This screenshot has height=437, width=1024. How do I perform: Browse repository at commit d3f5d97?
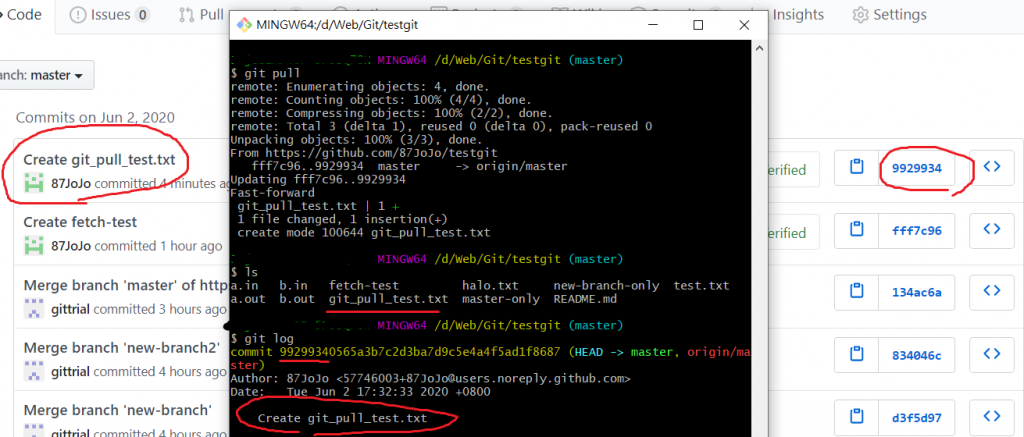[991, 417]
